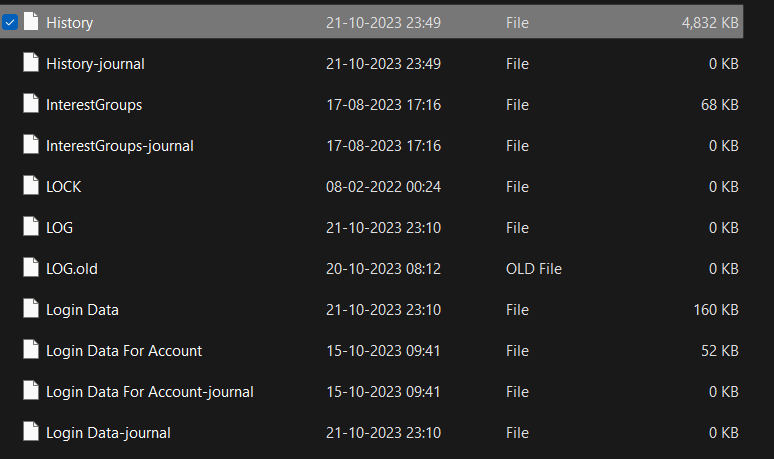Click the OLD File type label

534,269
